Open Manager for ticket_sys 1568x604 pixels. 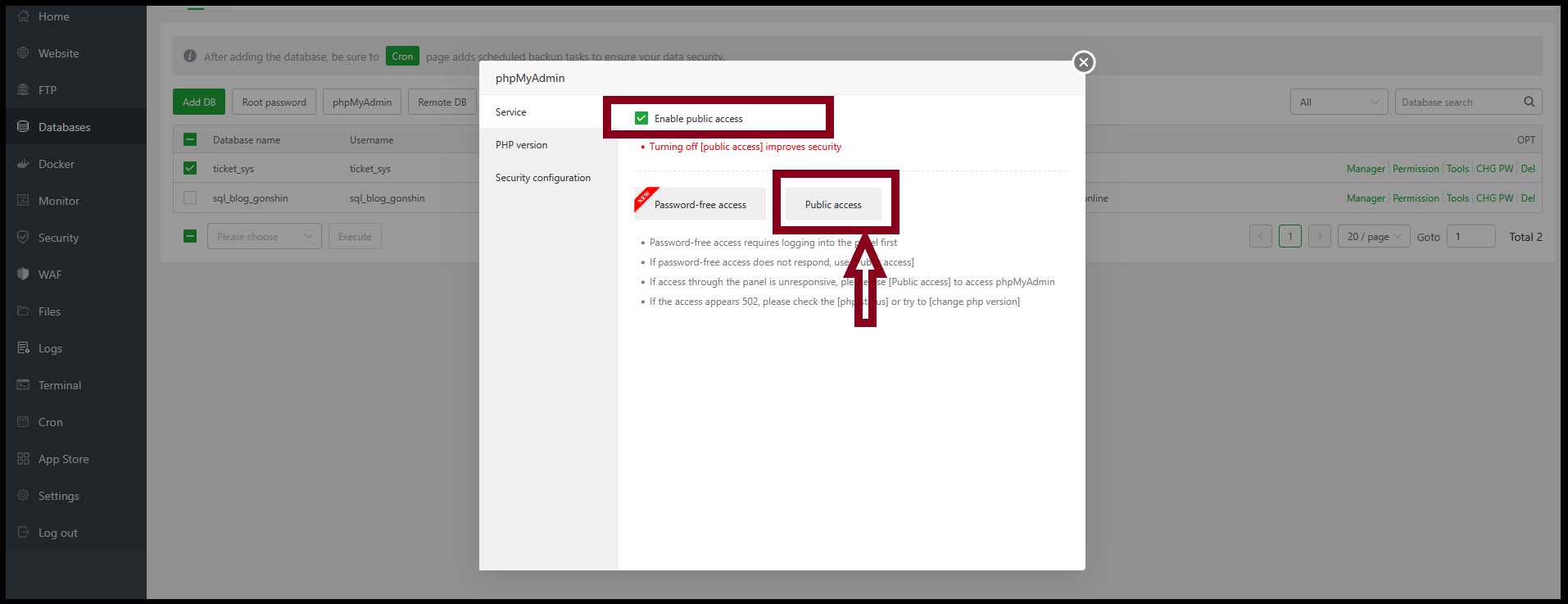click(x=1366, y=169)
